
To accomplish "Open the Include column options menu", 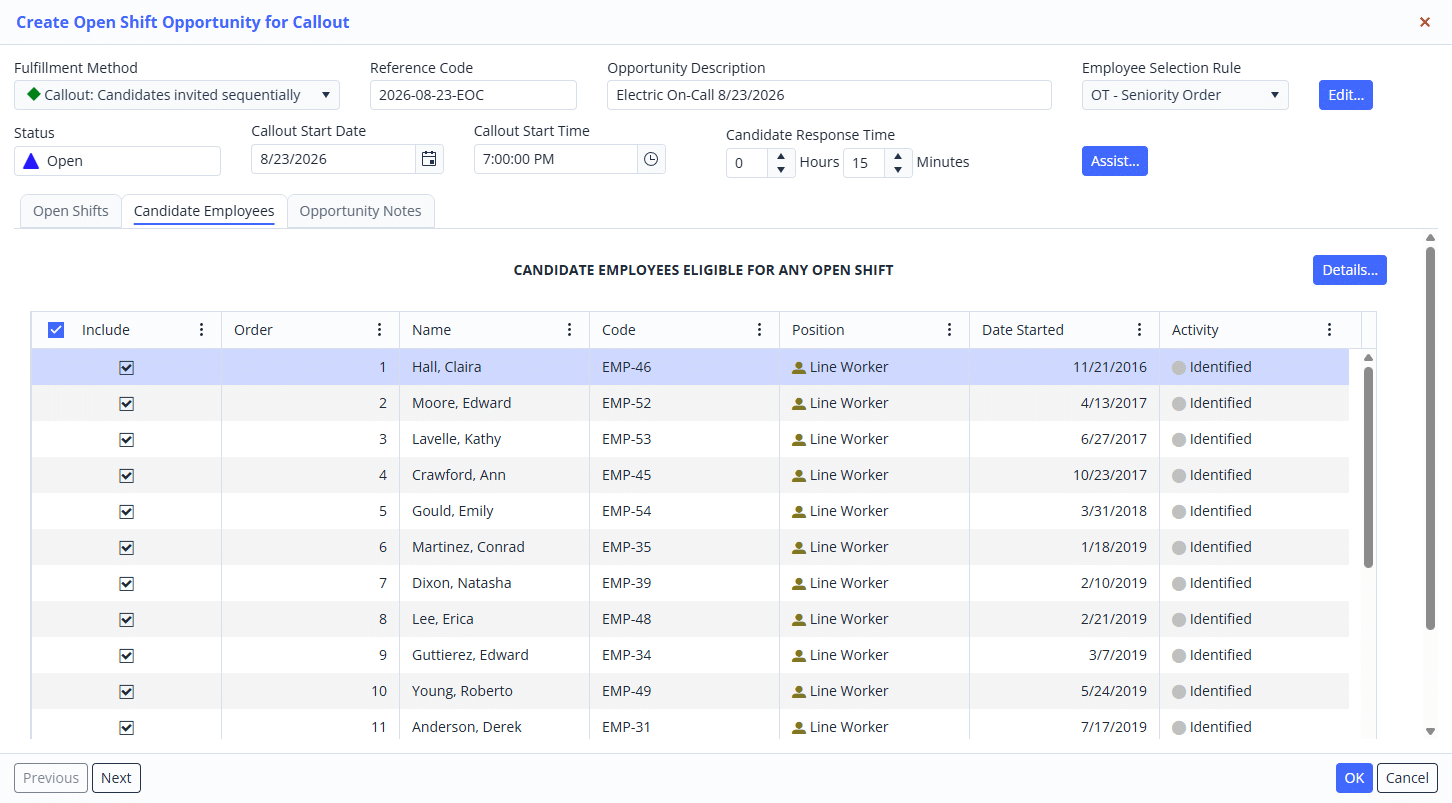I will click(x=202, y=330).
